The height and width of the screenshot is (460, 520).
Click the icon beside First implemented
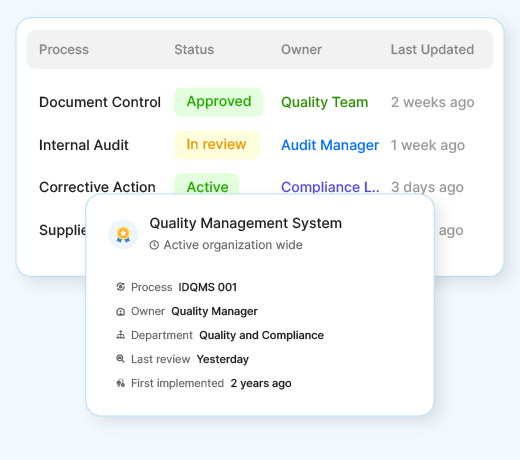point(121,383)
